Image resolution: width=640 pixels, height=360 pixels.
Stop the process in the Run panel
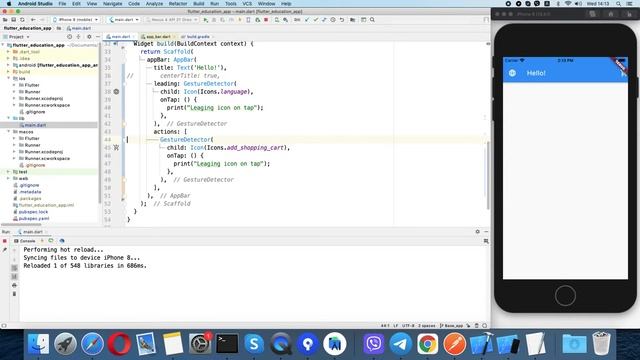tap(5, 241)
